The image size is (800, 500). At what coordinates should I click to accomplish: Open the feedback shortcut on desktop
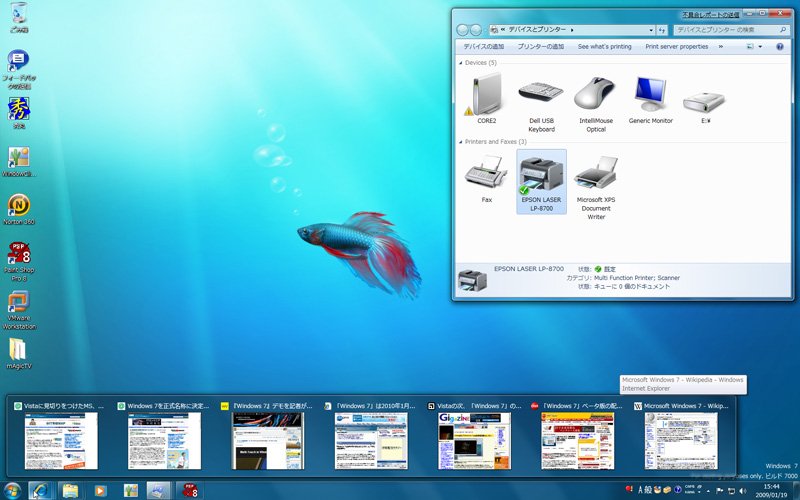[x=19, y=69]
